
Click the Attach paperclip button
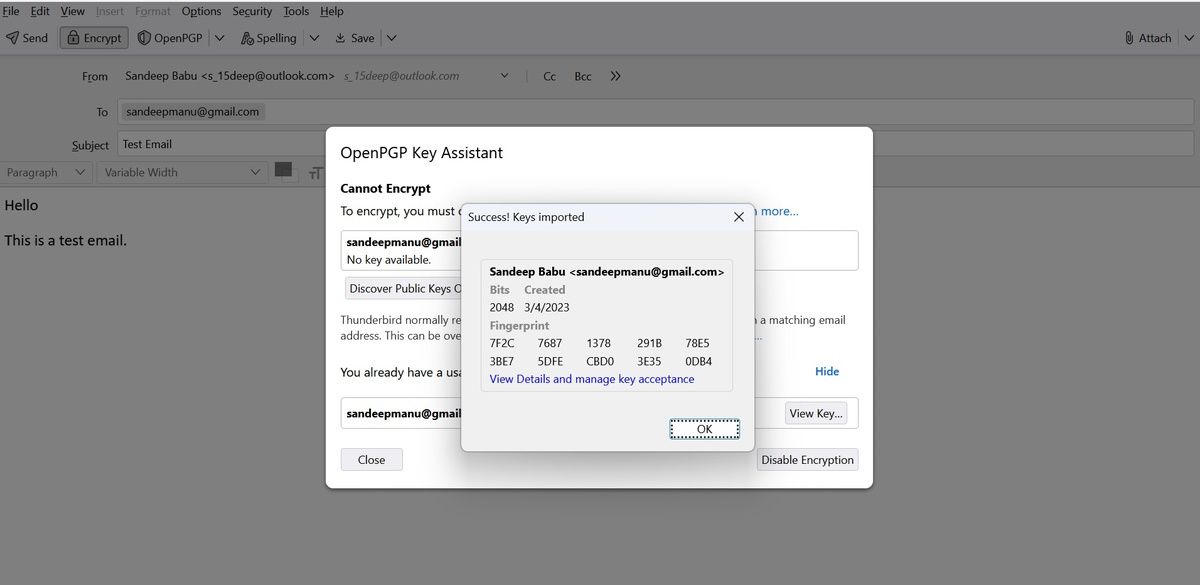coord(1148,38)
